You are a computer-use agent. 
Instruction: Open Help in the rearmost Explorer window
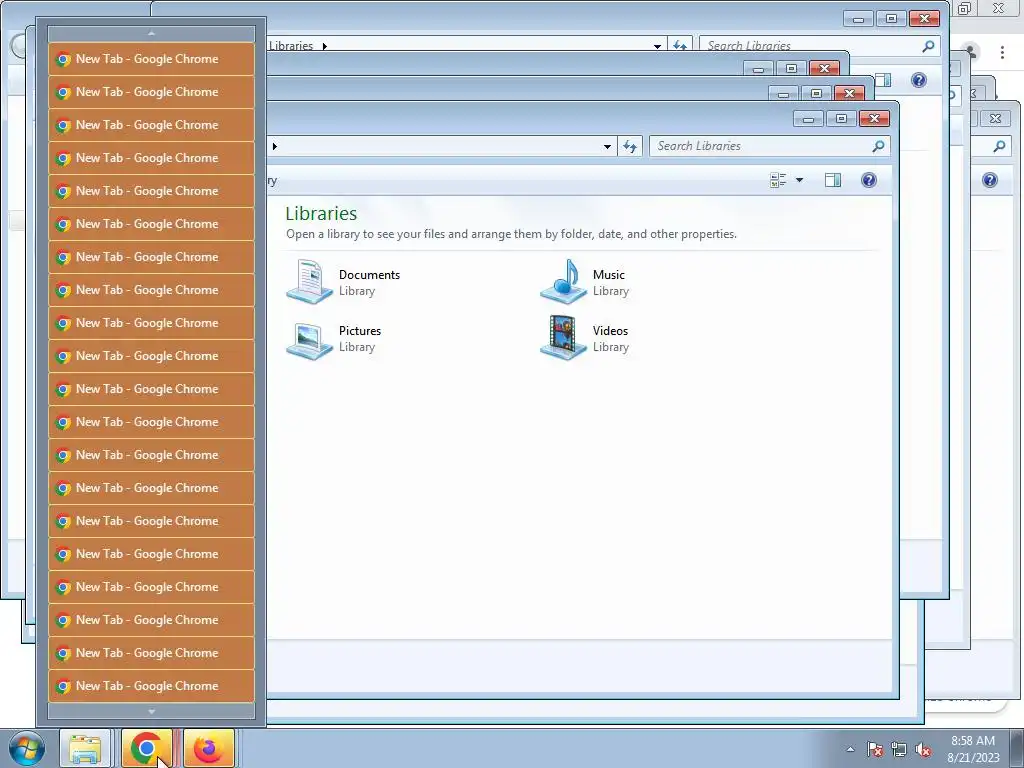919,80
